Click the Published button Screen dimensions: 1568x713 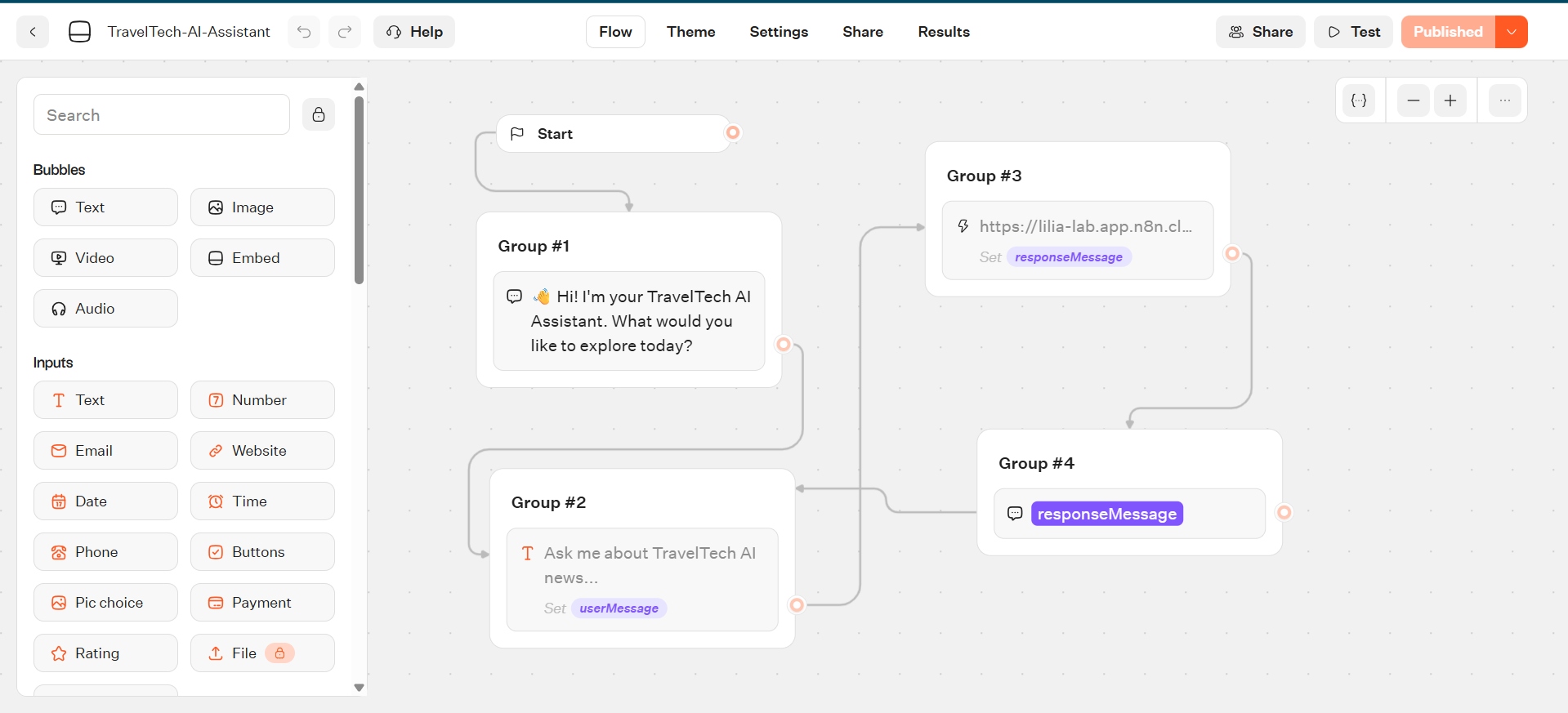pyautogui.click(x=1448, y=32)
